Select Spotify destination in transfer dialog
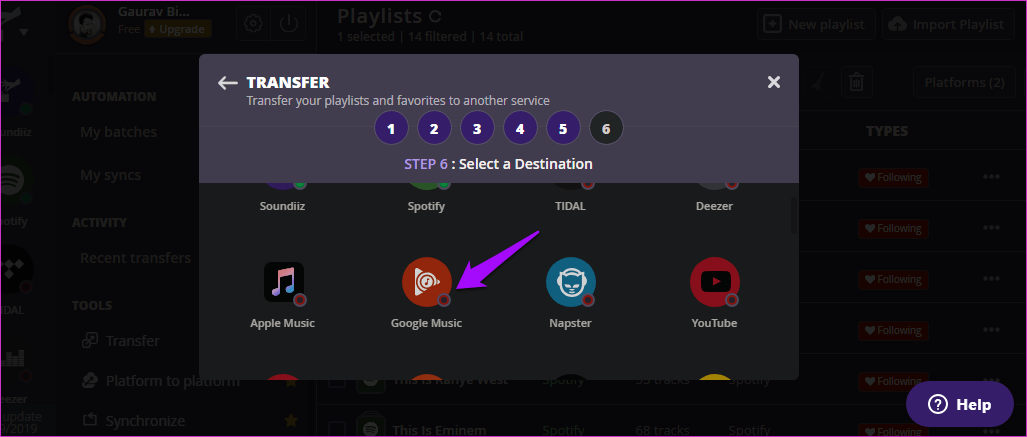Viewport: 1027px width, 437px height. coord(426,206)
